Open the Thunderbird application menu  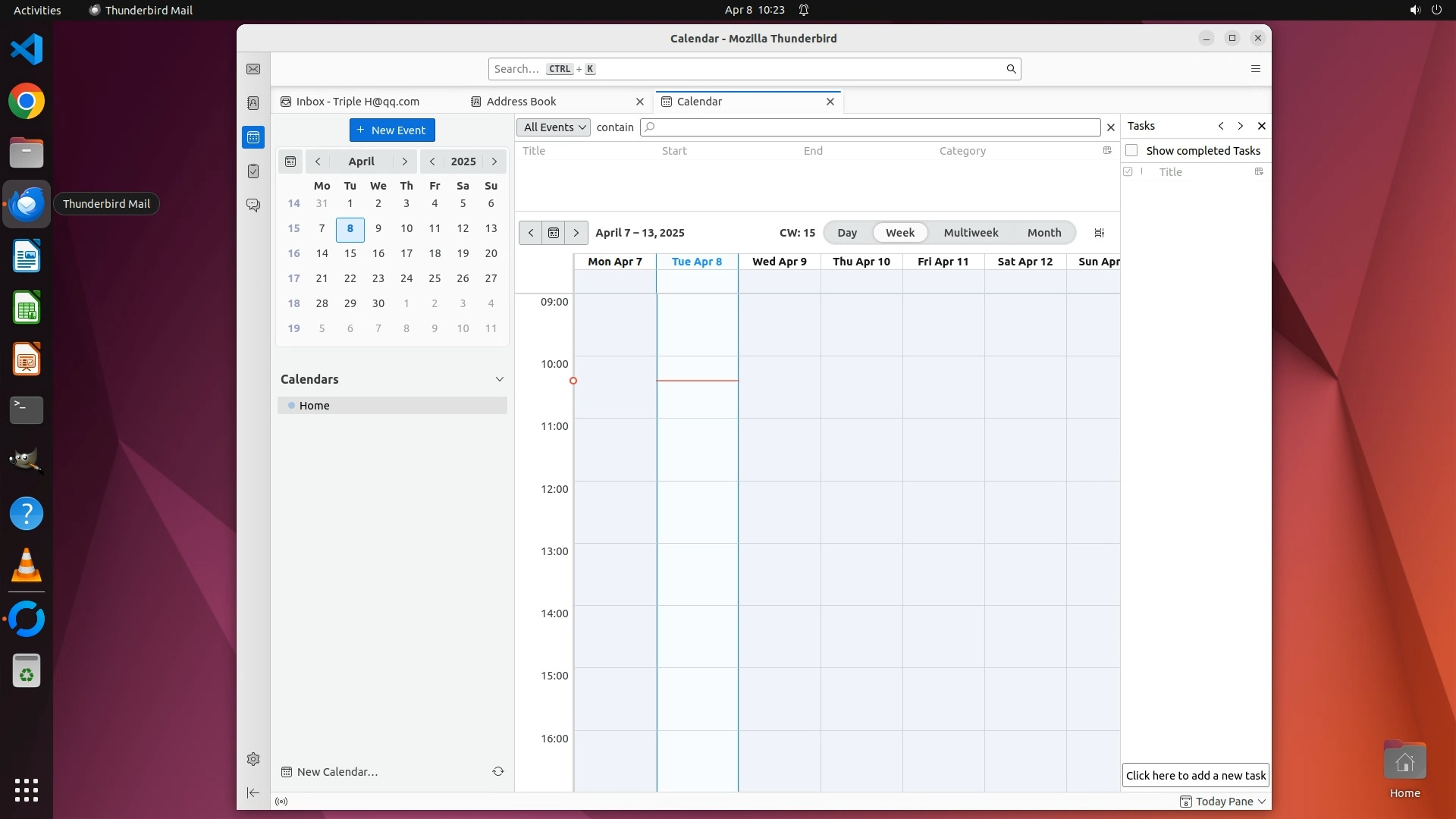(x=1255, y=69)
